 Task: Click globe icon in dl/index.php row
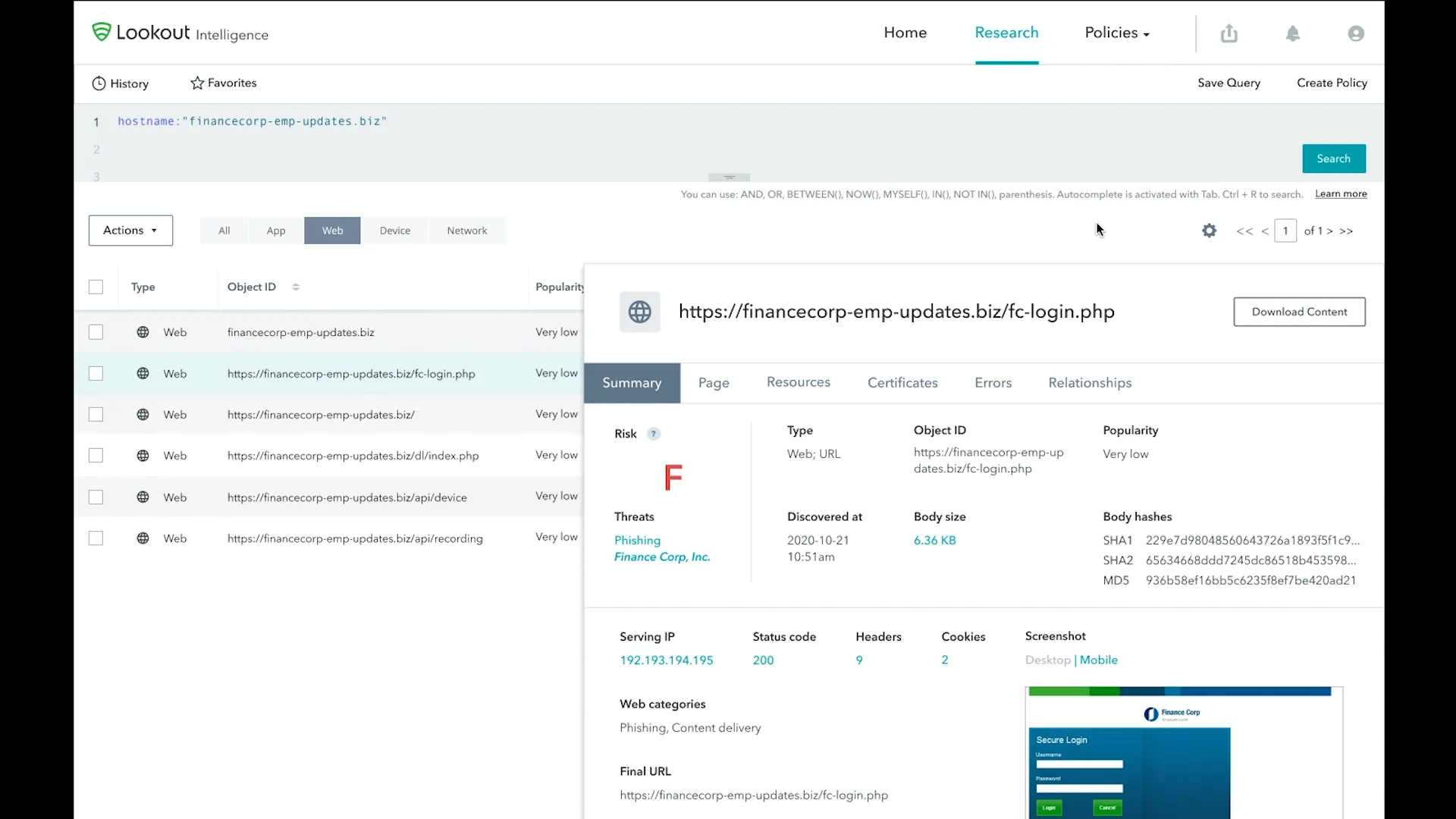(x=143, y=456)
